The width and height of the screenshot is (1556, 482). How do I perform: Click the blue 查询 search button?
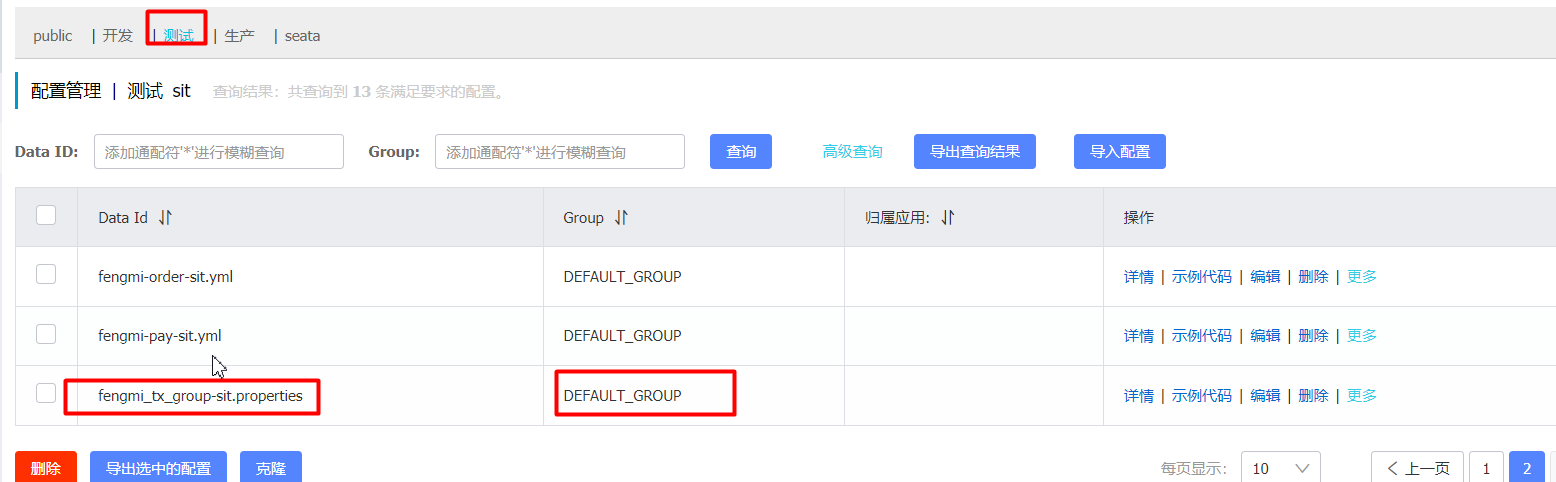740,152
